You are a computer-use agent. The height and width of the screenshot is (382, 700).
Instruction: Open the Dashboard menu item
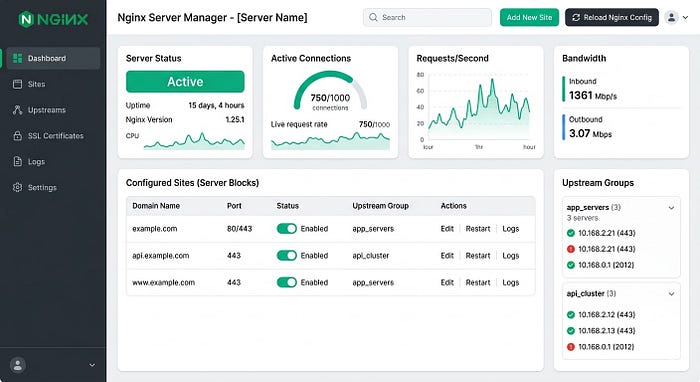tap(53, 58)
